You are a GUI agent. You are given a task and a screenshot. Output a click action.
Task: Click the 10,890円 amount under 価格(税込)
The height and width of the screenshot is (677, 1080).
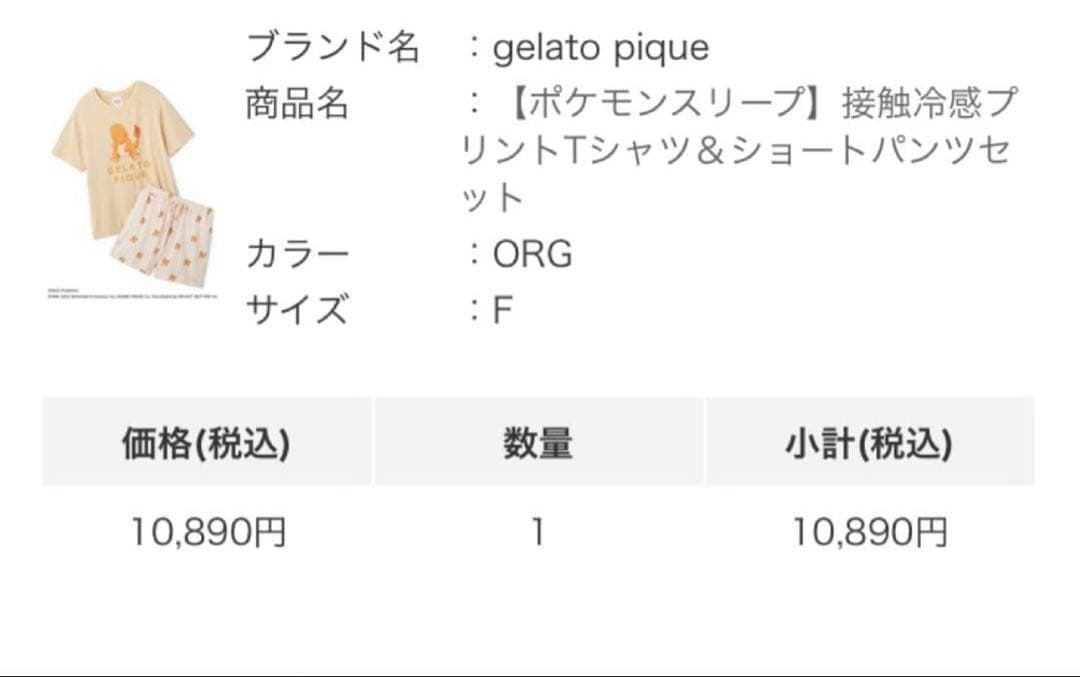tap(208, 532)
